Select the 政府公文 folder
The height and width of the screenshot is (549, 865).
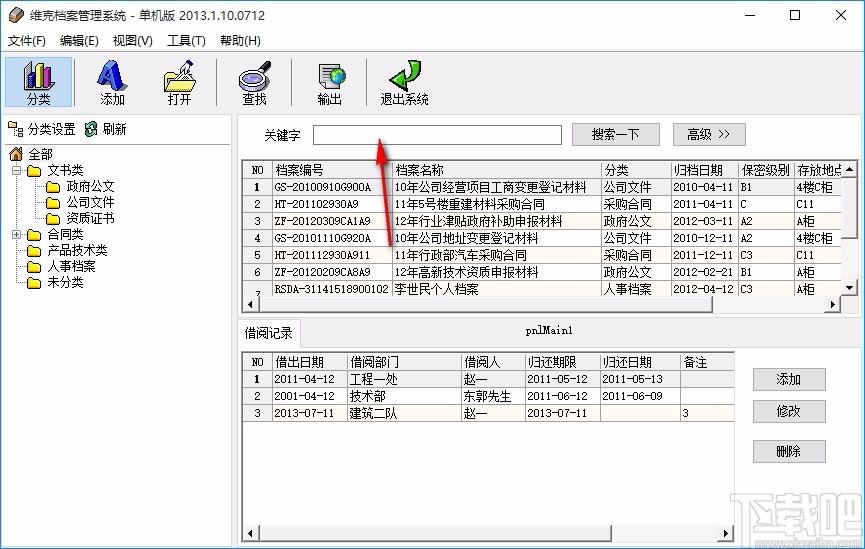click(x=81, y=186)
